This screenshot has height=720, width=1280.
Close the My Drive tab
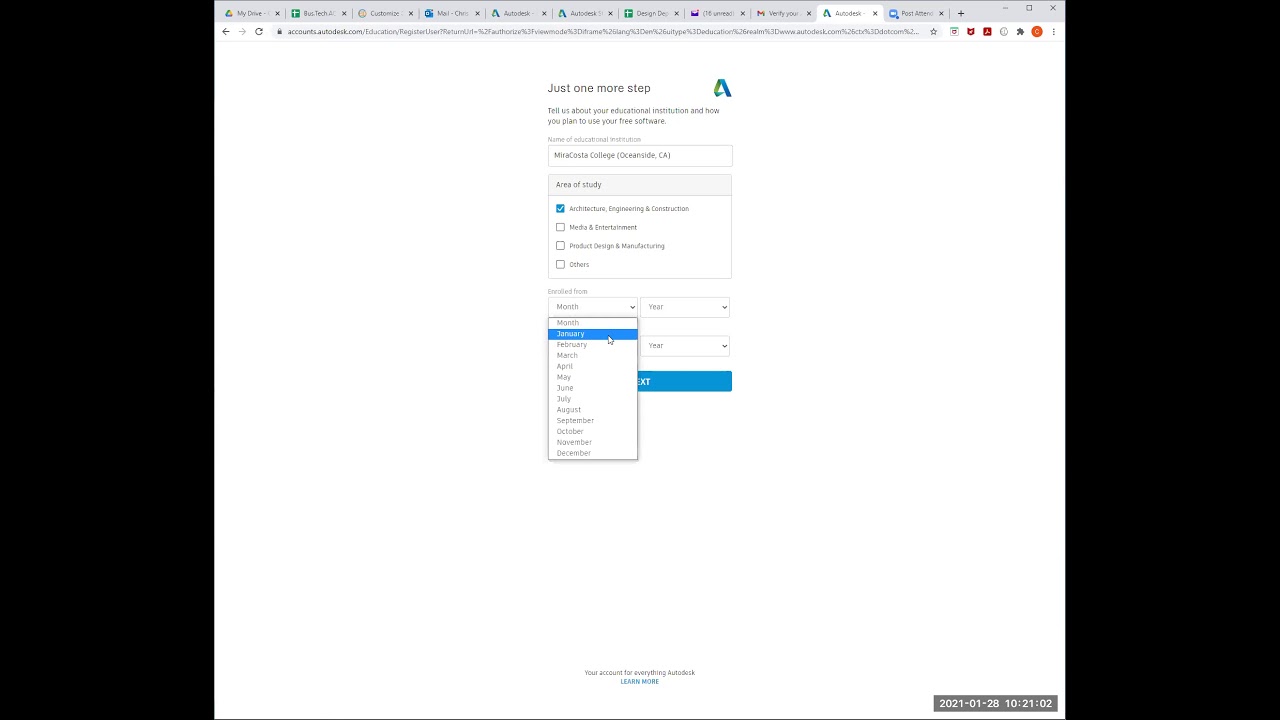click(x=277, y=14)
